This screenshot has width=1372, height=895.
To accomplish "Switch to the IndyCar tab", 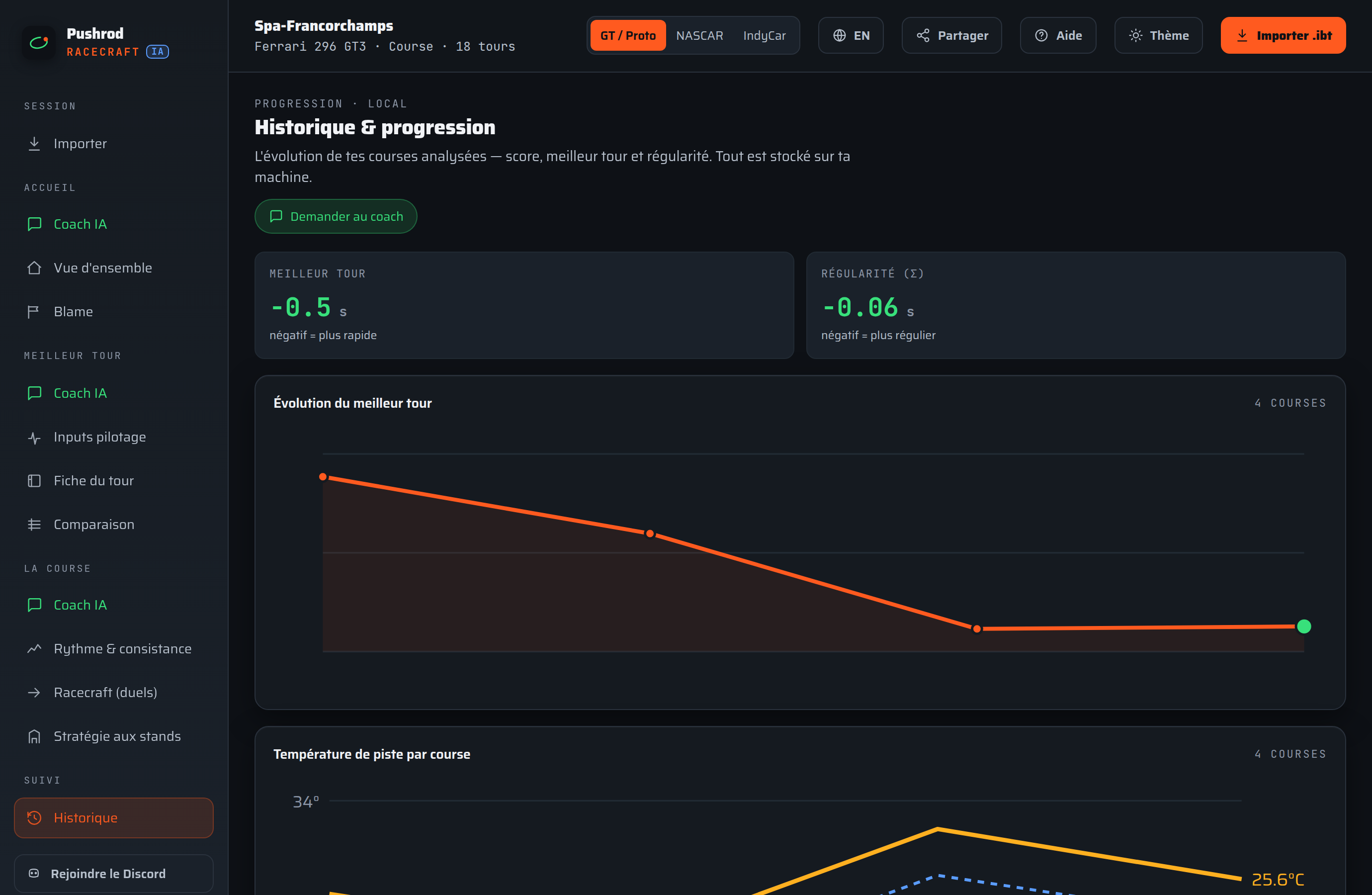I will 765,35.
